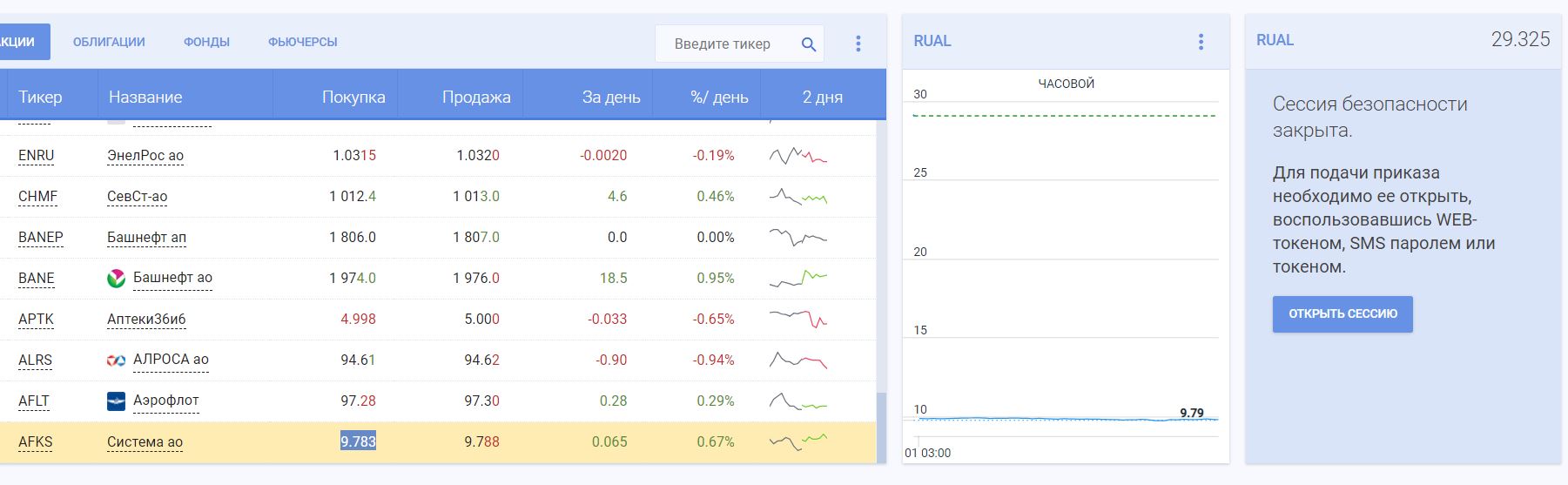
Task: Sort by the Покупка column header
Action: [353, 97]
